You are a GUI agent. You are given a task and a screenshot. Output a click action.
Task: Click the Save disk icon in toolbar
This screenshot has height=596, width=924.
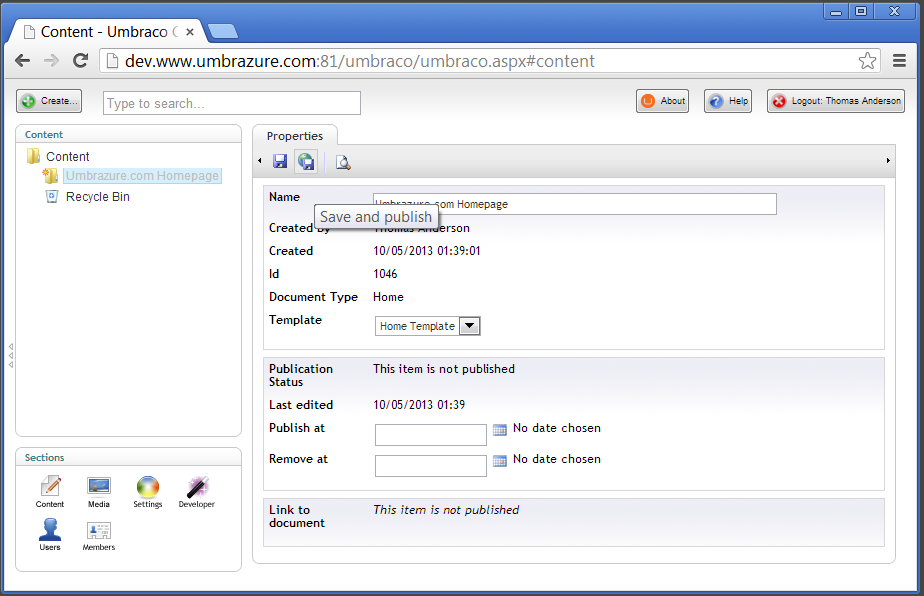280,161
